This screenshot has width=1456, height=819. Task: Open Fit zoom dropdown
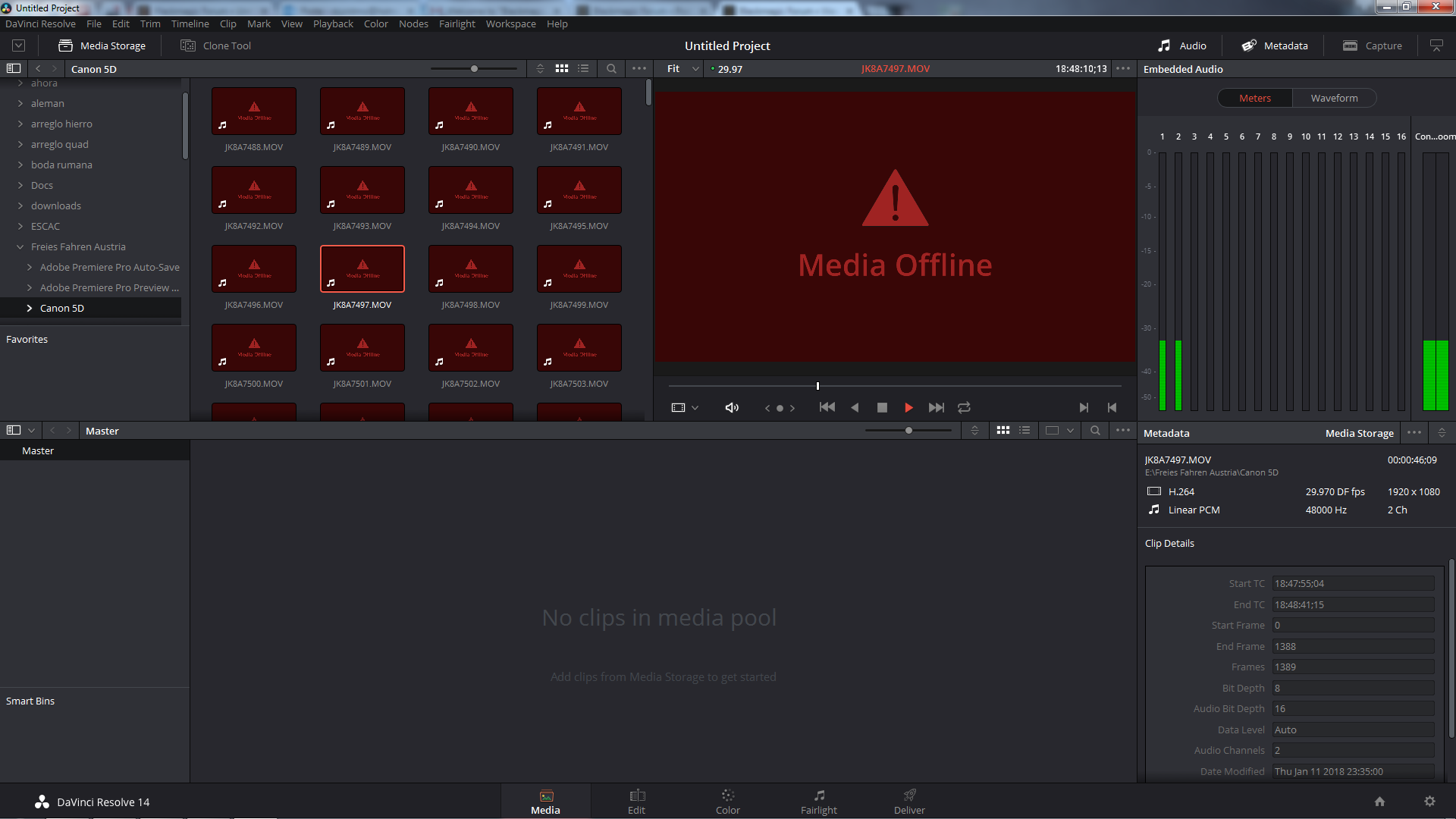[x=682, y=69]
